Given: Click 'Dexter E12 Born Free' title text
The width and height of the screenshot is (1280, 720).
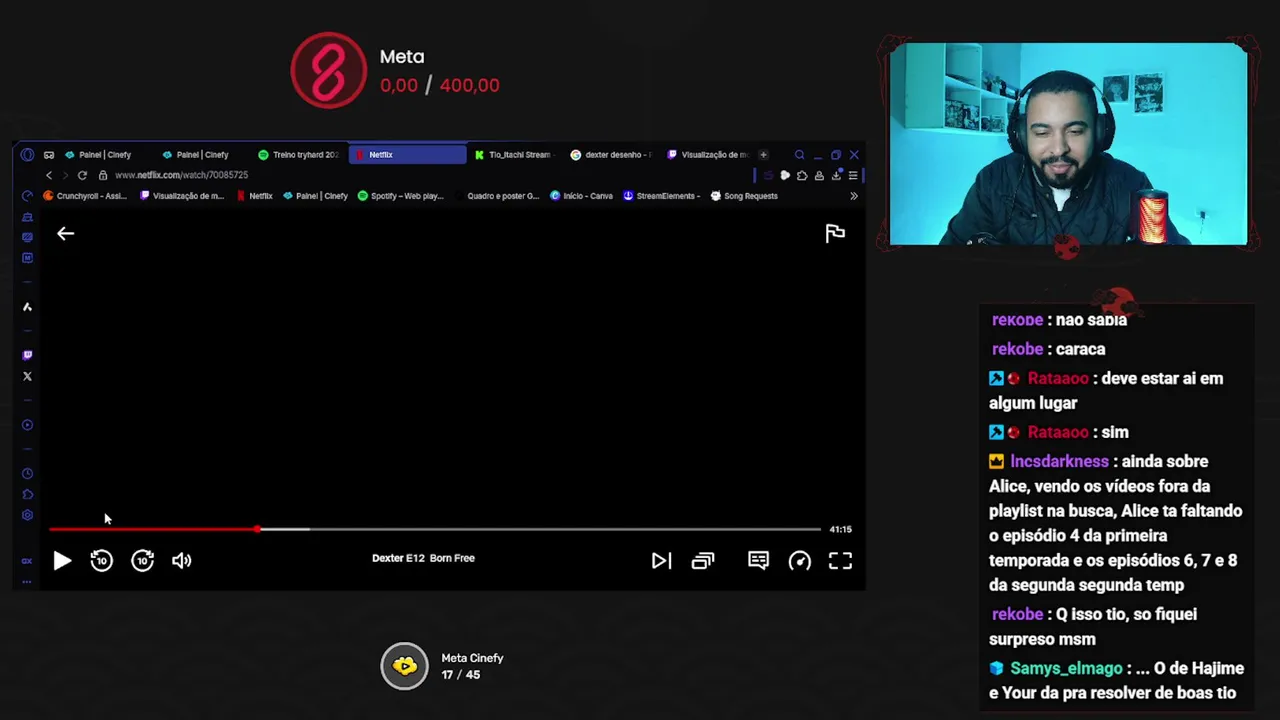Looking at the screenshot, I should pyautogui.click(x=423, y=558).
